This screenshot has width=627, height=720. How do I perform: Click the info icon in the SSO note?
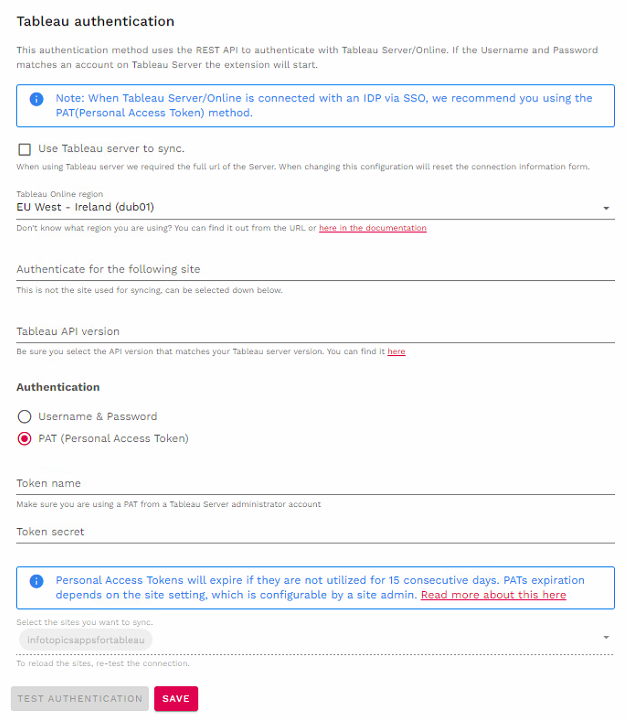pyautogui.click(x=36, y=99)
